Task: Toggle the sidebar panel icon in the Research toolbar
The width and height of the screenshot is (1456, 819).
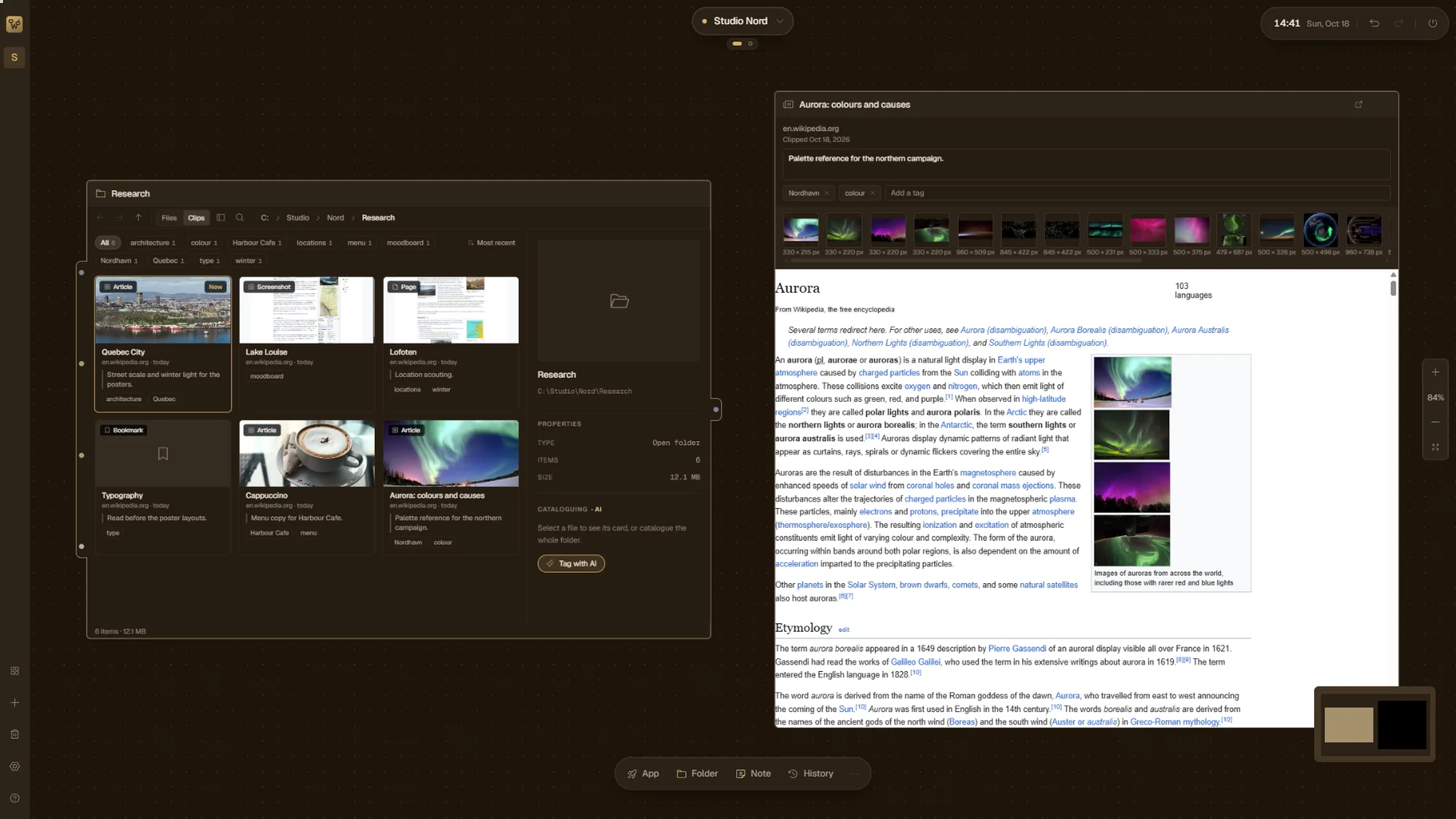Action: click(221, 218)
